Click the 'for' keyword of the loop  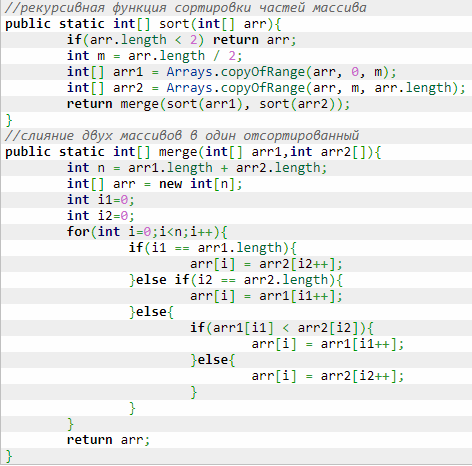[78, 231]
